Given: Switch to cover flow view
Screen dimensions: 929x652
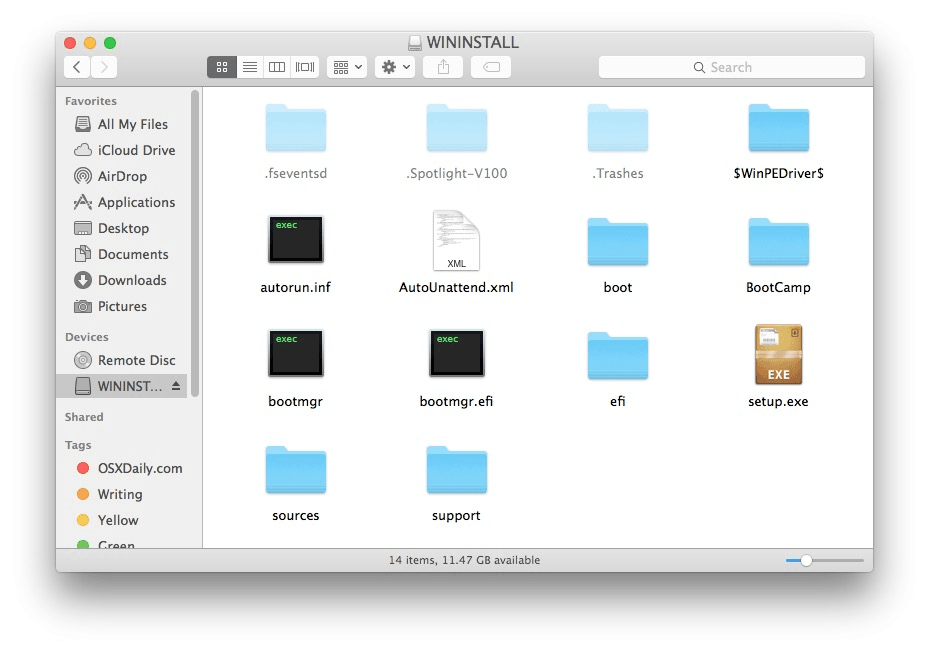Looking at the screenshot, I should pyautogui.click(x=305, y=67).
